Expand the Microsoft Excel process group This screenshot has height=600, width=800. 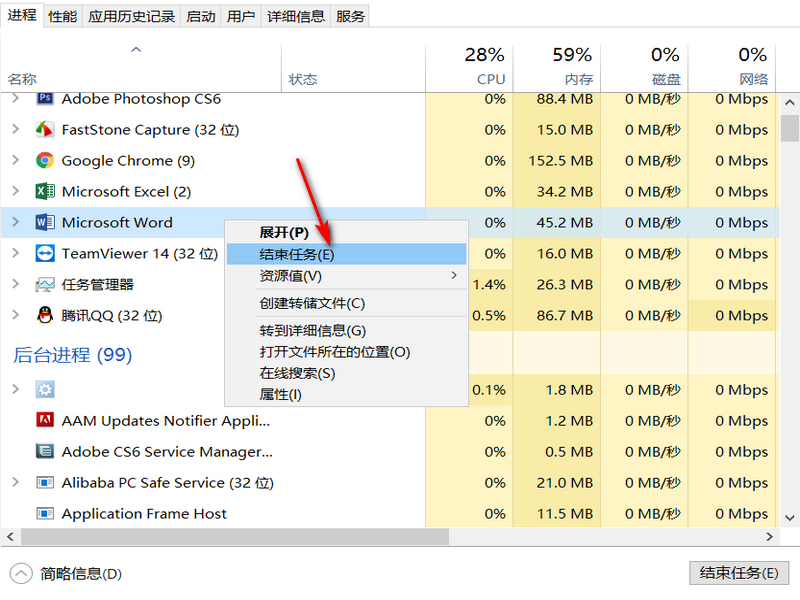[x=15, y=192]
